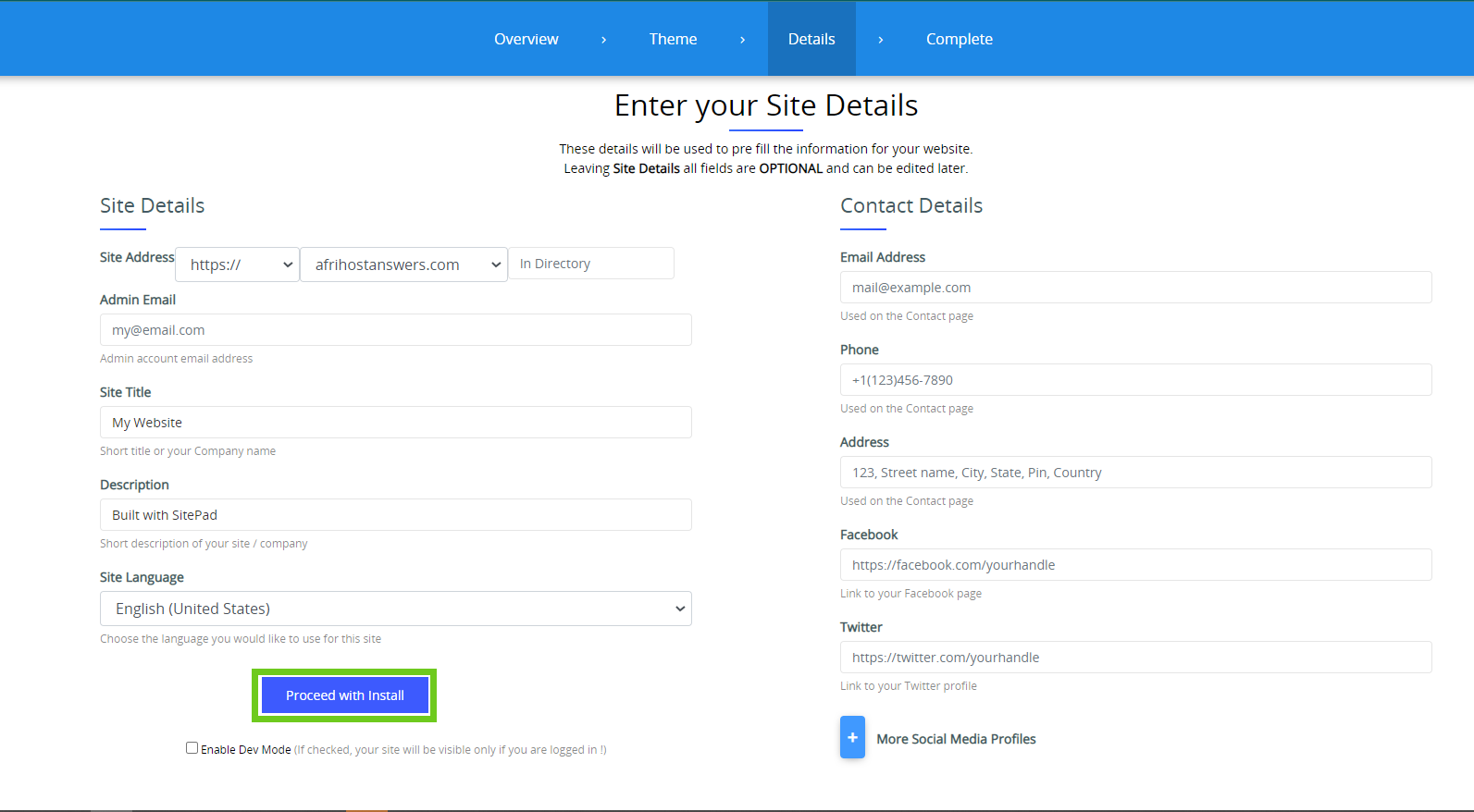Focus the In Directory input field

click(x=590, y=264)
